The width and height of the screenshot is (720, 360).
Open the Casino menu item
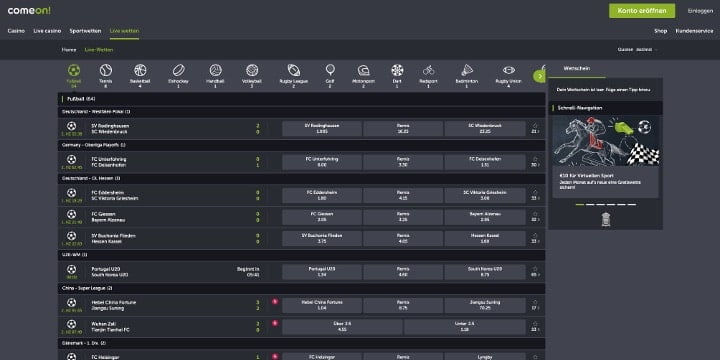(x=16, y=31)
